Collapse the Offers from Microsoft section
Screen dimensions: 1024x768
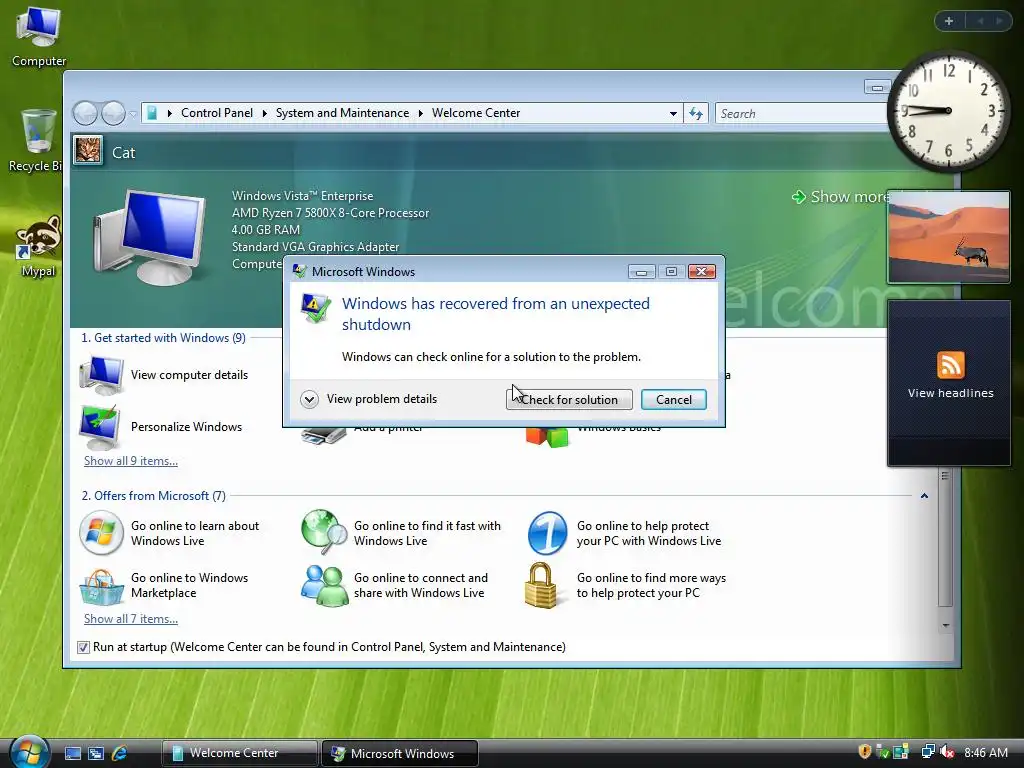tap(924, 496)
